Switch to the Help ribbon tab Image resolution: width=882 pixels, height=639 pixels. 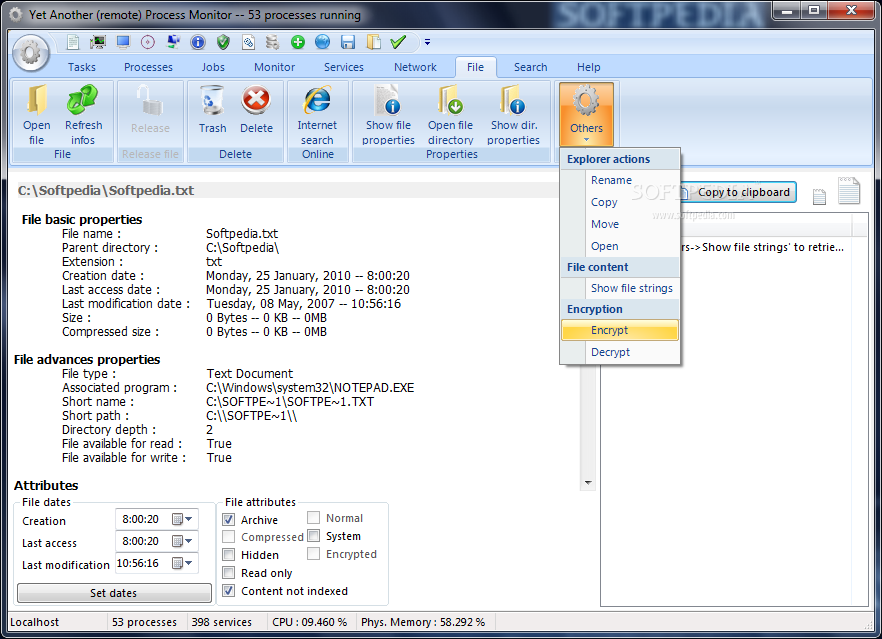[588, 67]
